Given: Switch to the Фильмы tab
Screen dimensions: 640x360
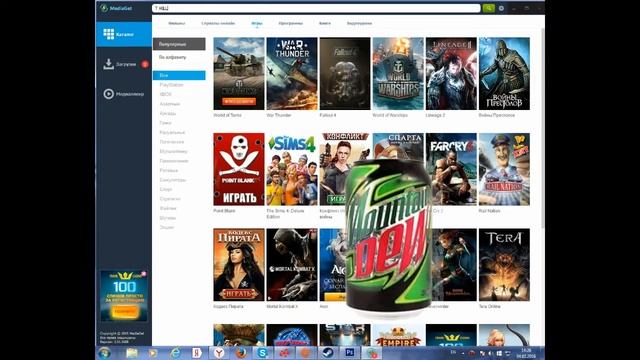Looking at the screenshot, I should click(x=177, y=23).
